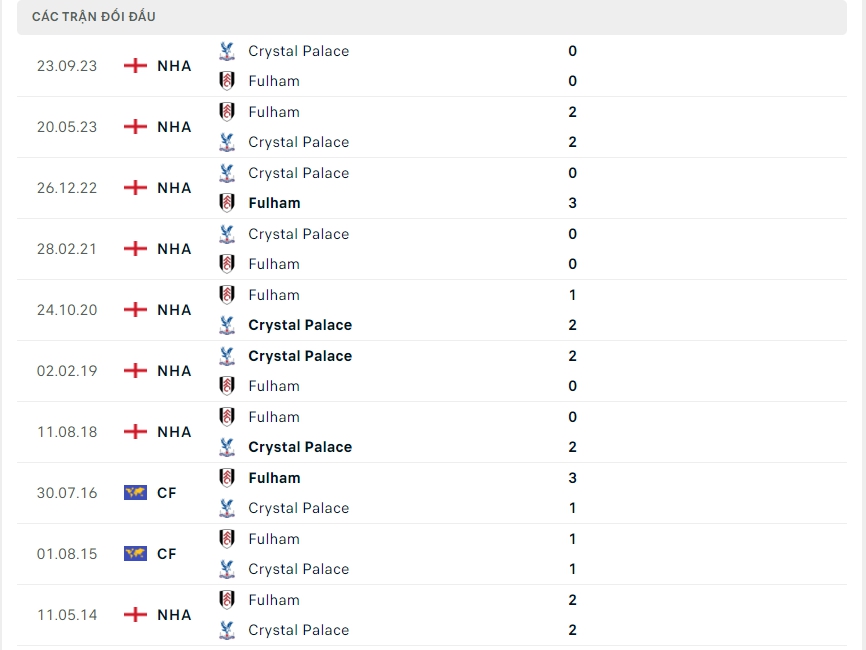866x650 pixels.
Task: Click England flag beside 23.09.23 match
Action: [x=135, y=66]
